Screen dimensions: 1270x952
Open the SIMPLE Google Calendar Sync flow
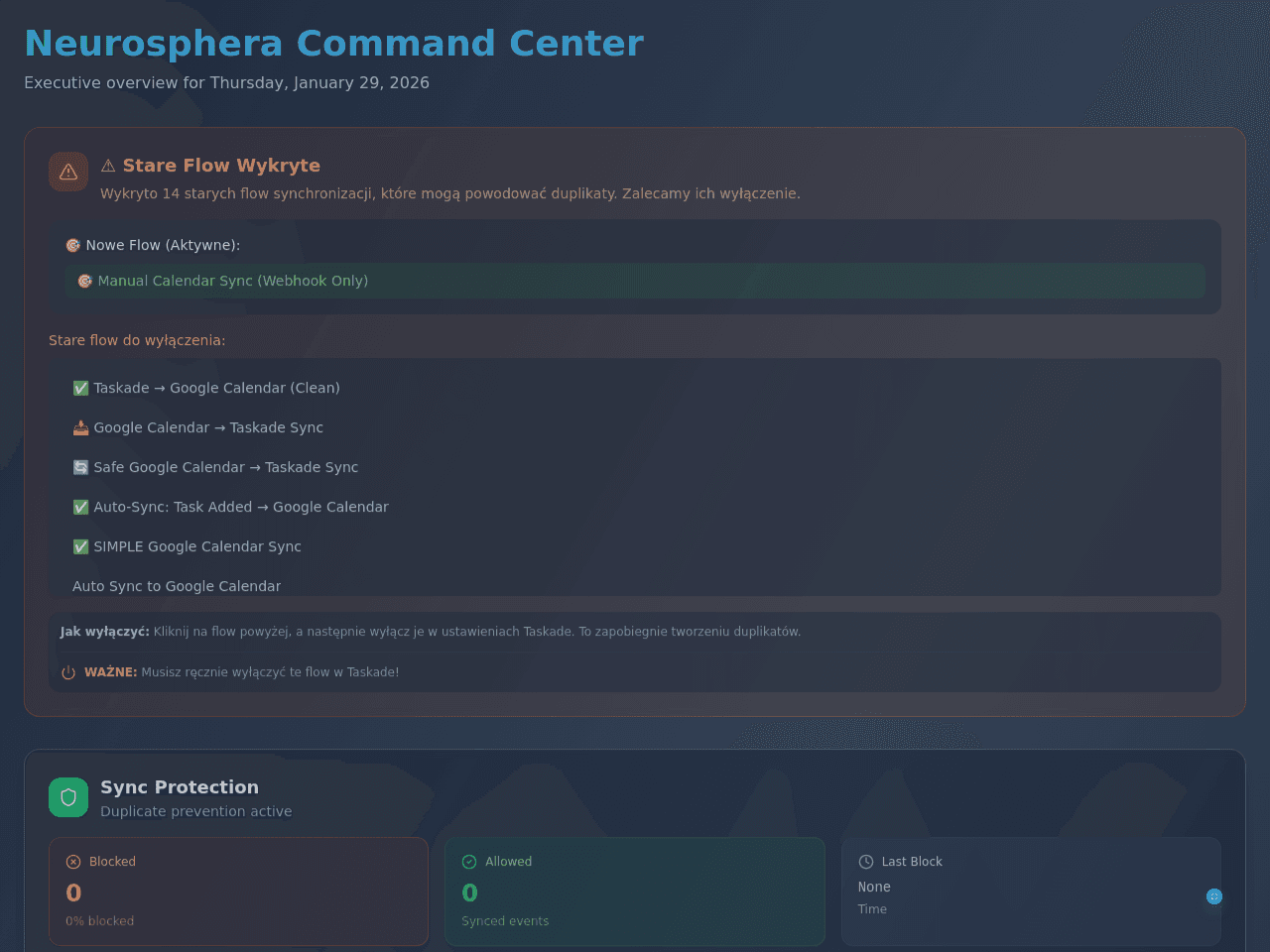click(635, 546)
